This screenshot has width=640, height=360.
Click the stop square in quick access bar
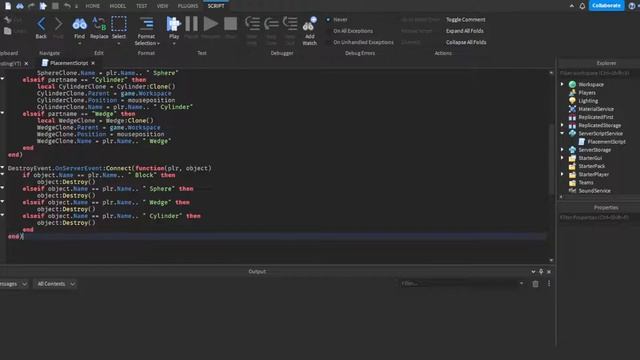(55, 6)
